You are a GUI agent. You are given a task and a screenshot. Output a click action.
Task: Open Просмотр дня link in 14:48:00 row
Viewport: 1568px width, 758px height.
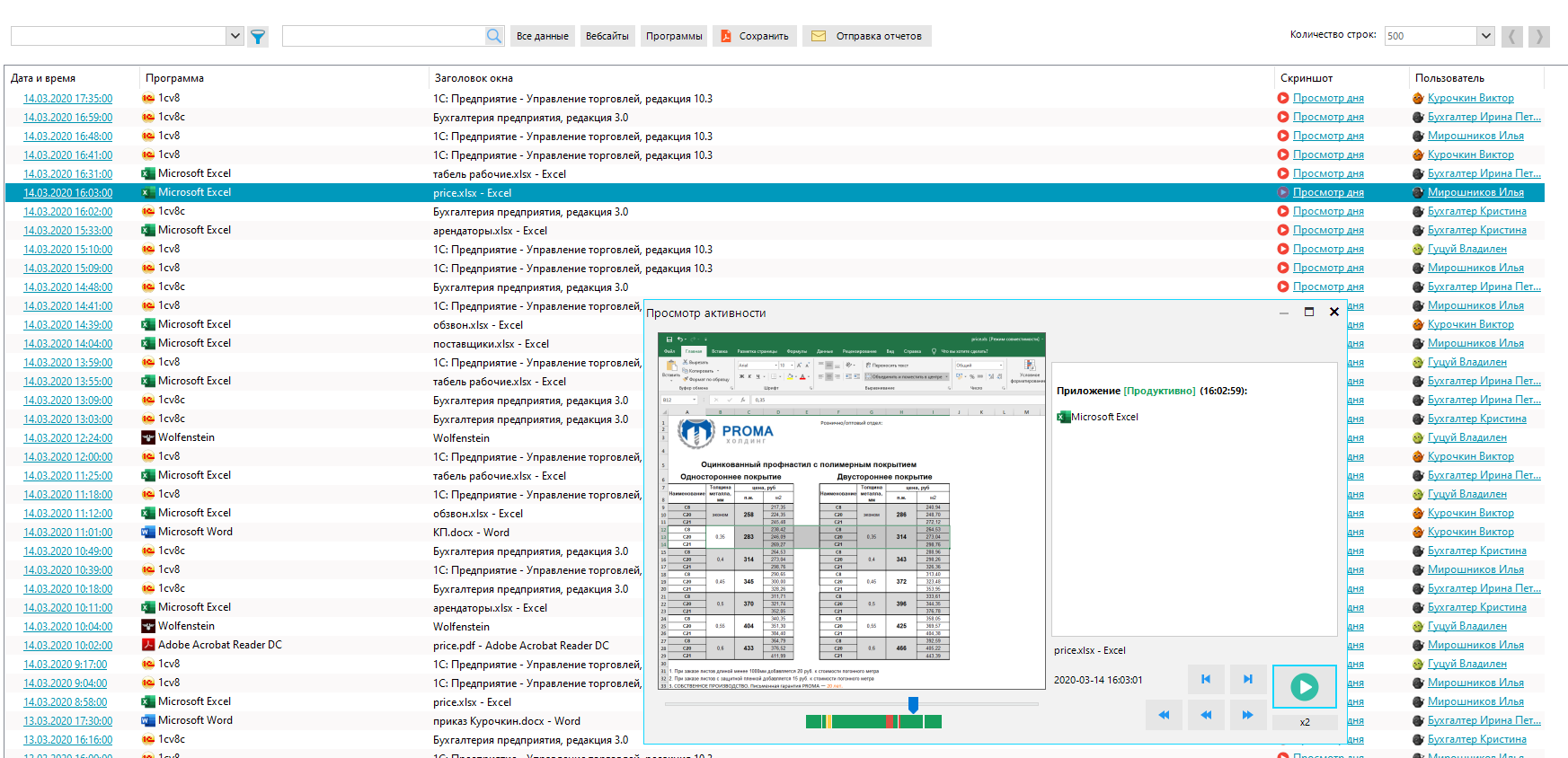pos(1328,286)
